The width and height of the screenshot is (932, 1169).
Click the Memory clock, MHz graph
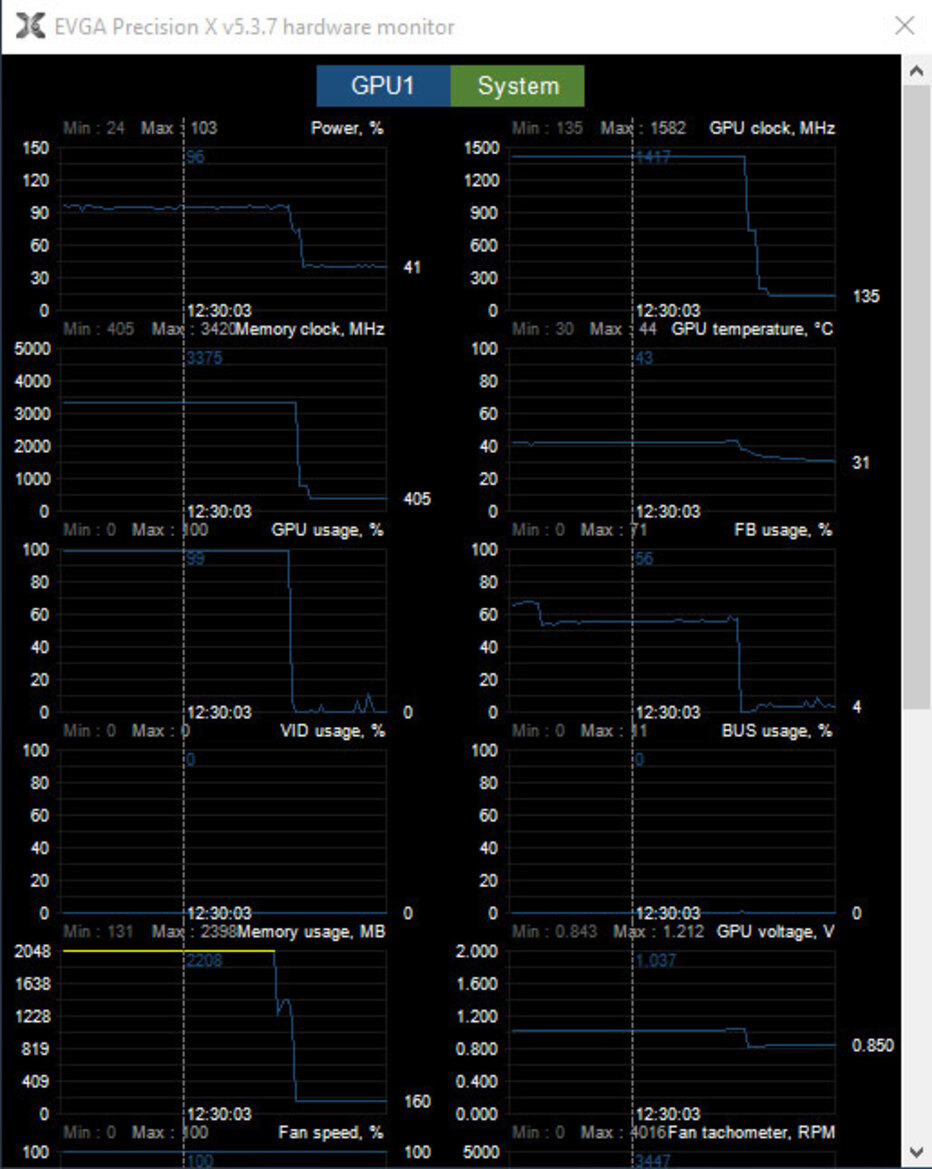coord(223,429)
